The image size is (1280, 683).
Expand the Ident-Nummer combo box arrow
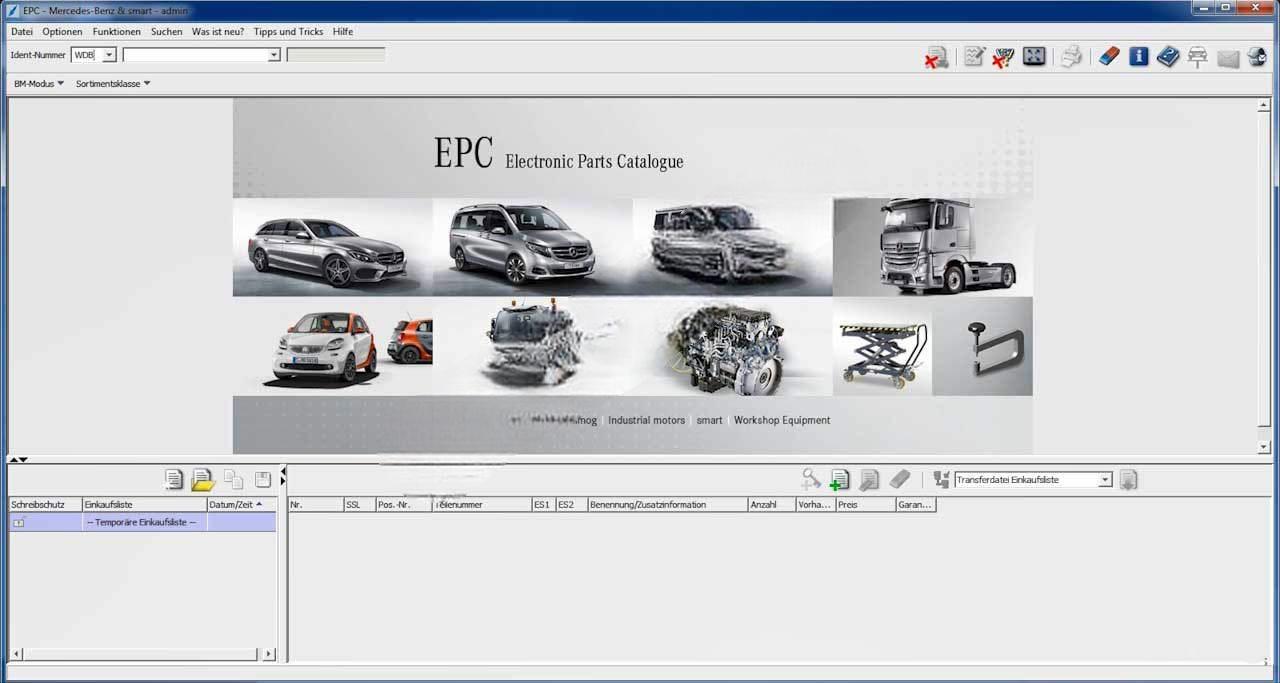[274, 55]
